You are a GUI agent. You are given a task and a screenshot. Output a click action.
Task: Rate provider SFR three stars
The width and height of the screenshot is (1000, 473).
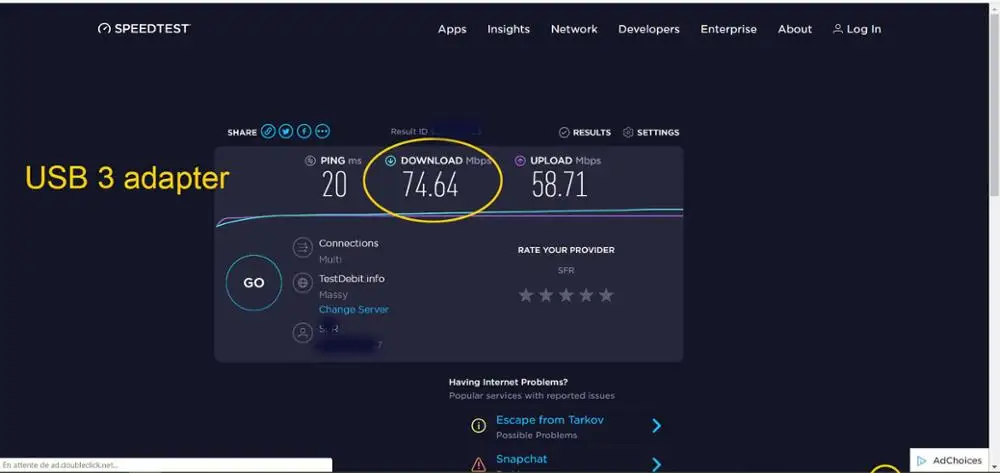(x=566, y=295)
